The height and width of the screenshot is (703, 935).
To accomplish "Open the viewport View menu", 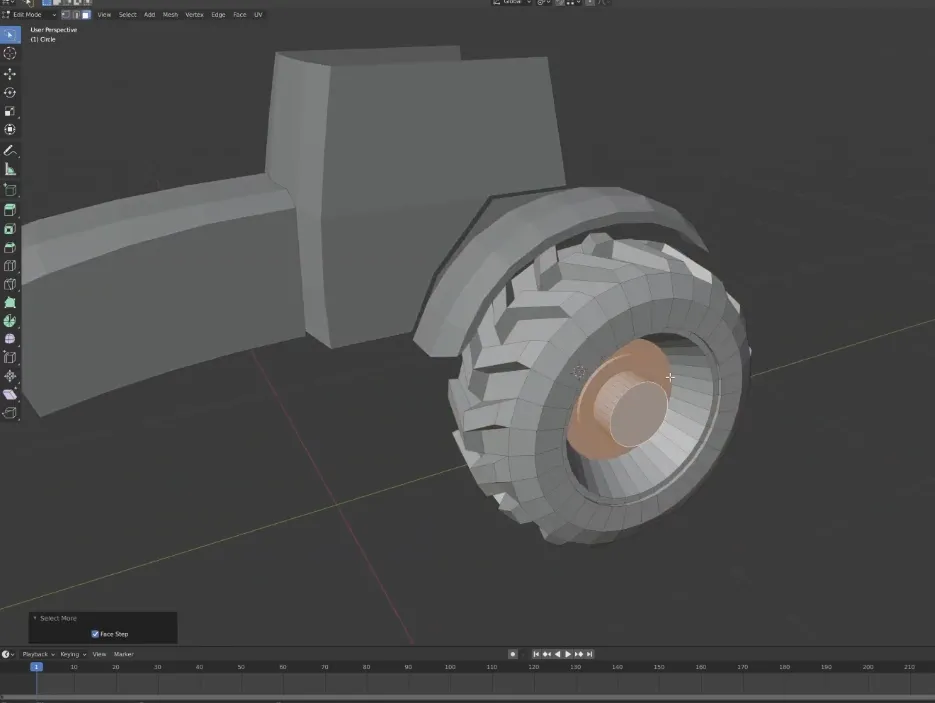I will pyautogui.click(x=104, y=15).
